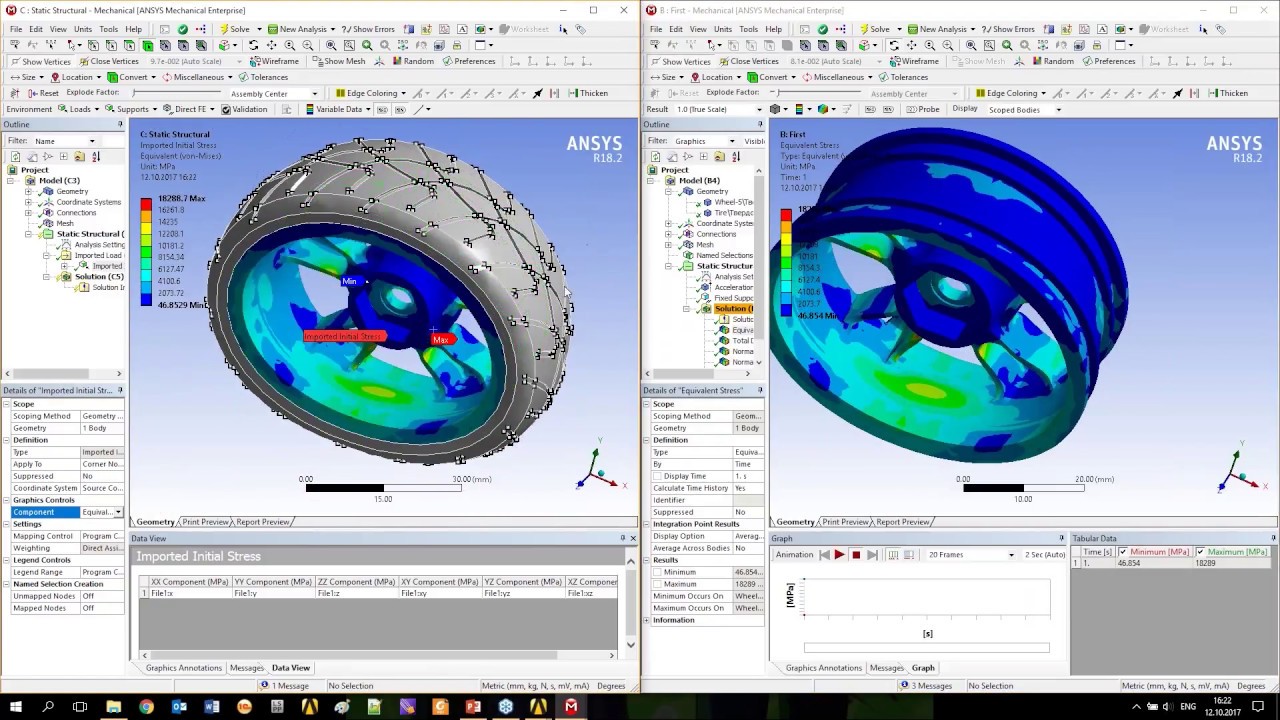
Task: Open the Edge Coloring dropdown in left window
Action: click(x=403, y=93)
